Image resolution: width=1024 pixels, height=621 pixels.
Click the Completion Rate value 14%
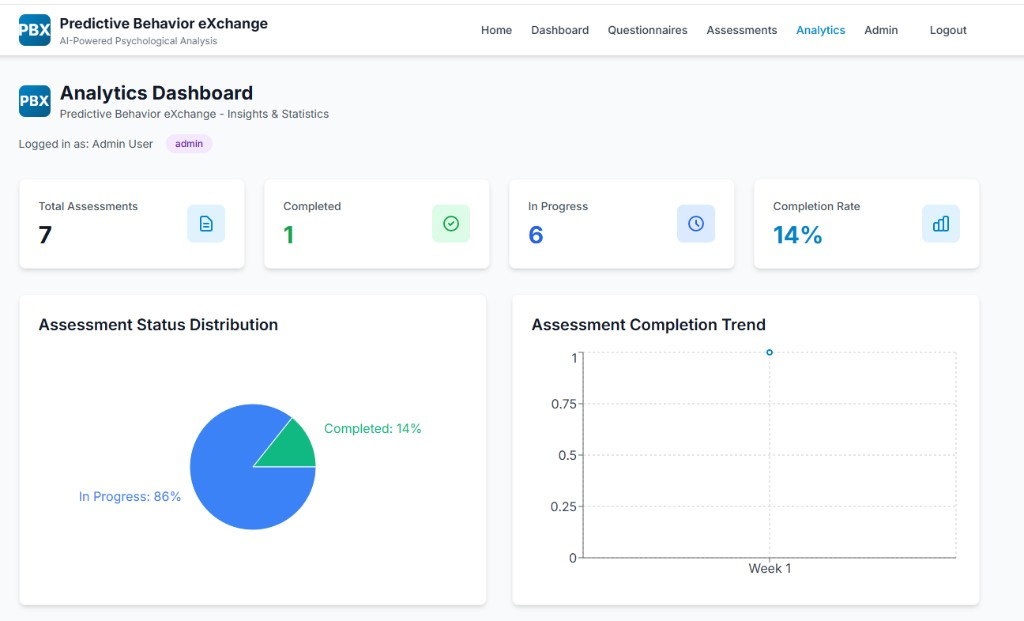(x=797, y=234)
